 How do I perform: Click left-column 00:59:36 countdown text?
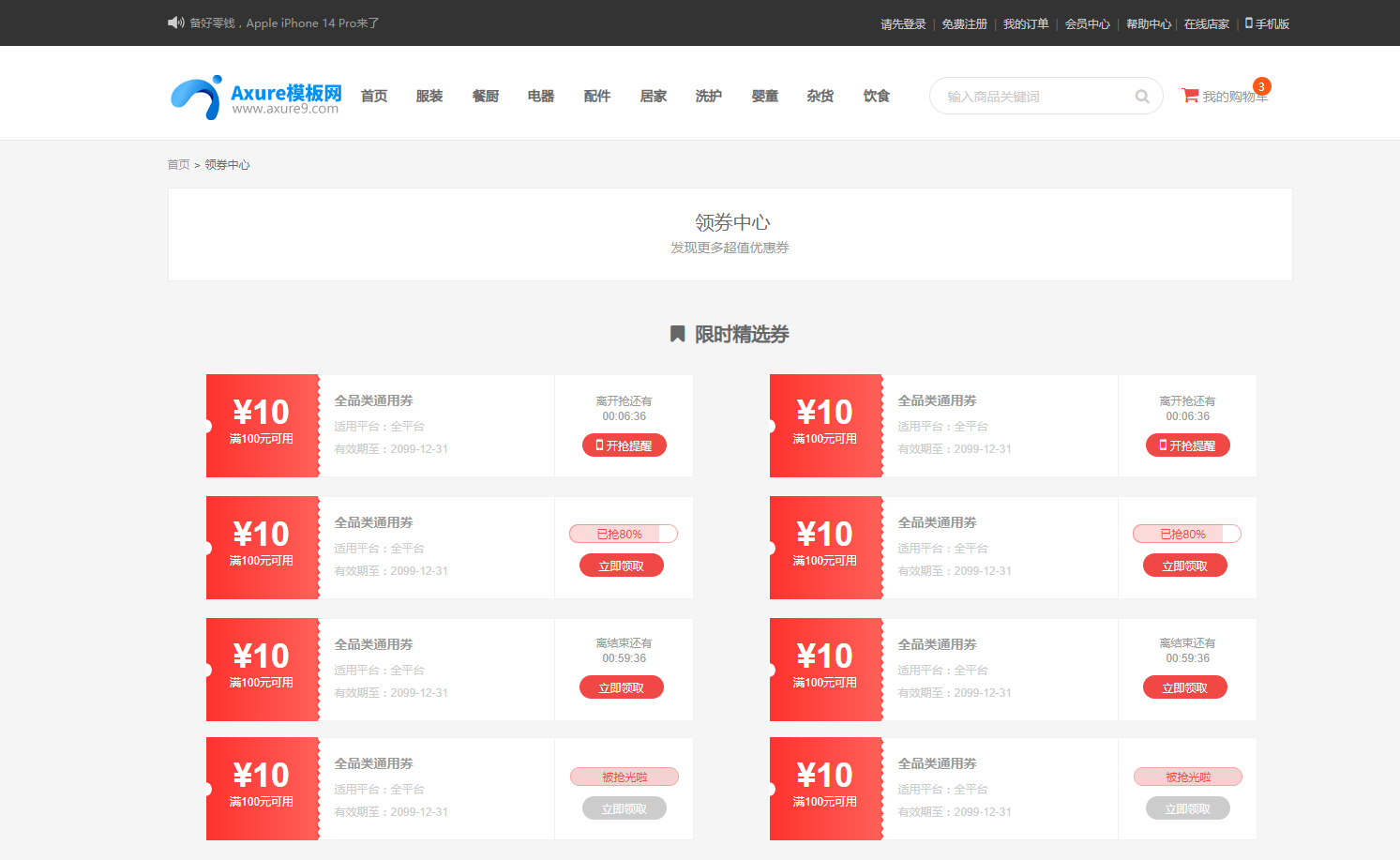[x=625, y=658]
